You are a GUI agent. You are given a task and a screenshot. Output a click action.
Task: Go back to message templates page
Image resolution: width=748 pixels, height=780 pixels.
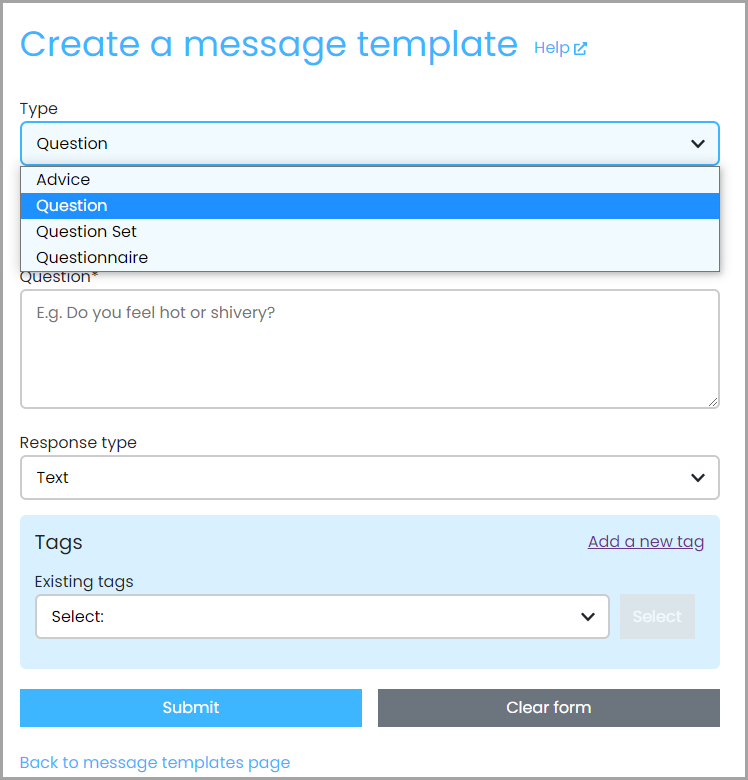pos(155,763)
